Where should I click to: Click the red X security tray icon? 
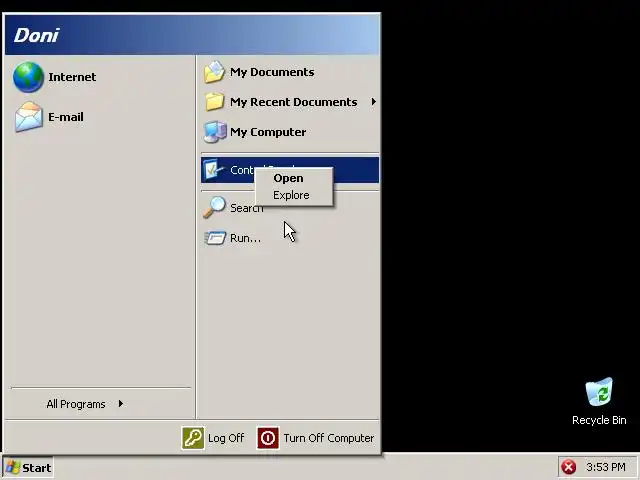tap(568, 467)
